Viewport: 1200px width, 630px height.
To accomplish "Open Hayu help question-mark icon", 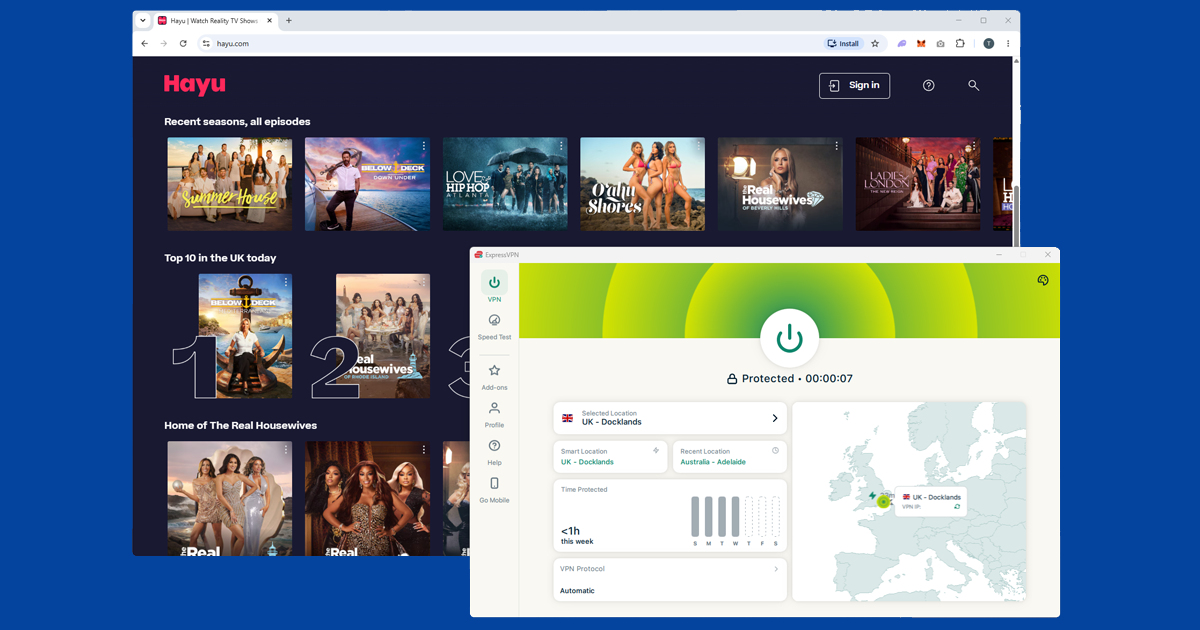I will point(928,86).
